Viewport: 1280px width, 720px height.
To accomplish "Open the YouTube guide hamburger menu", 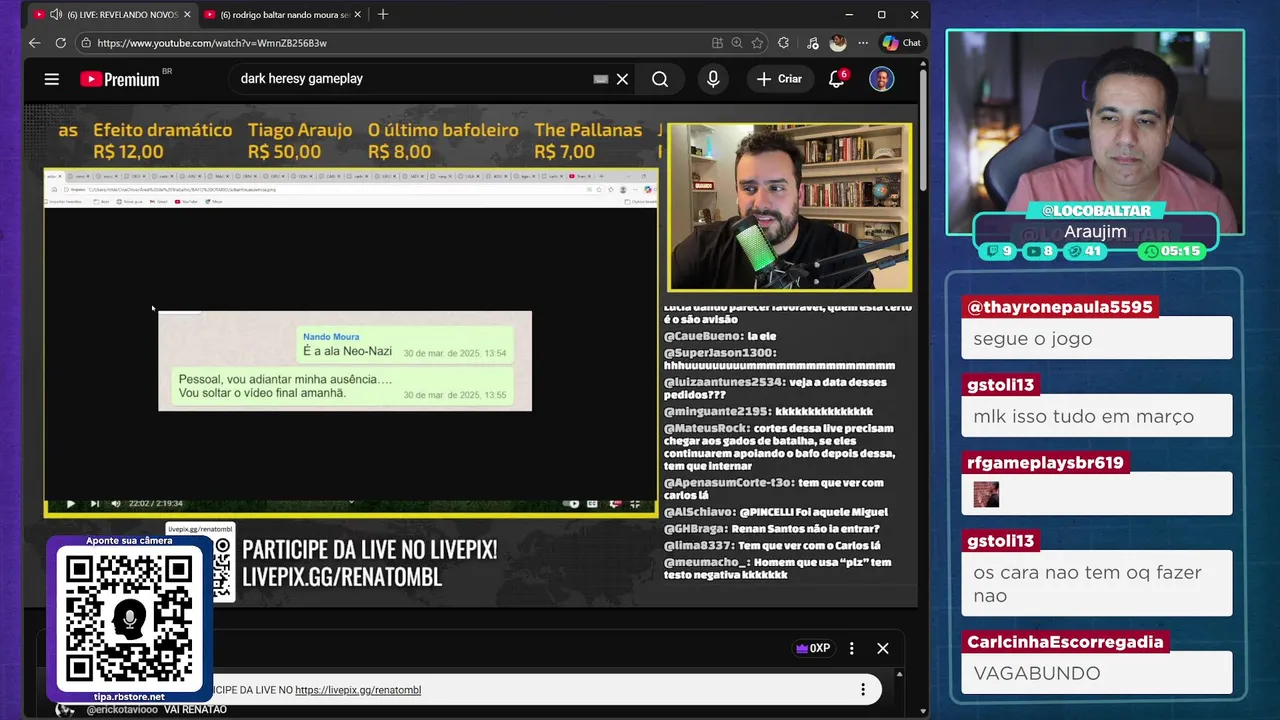I will click(x=52, y=79).
